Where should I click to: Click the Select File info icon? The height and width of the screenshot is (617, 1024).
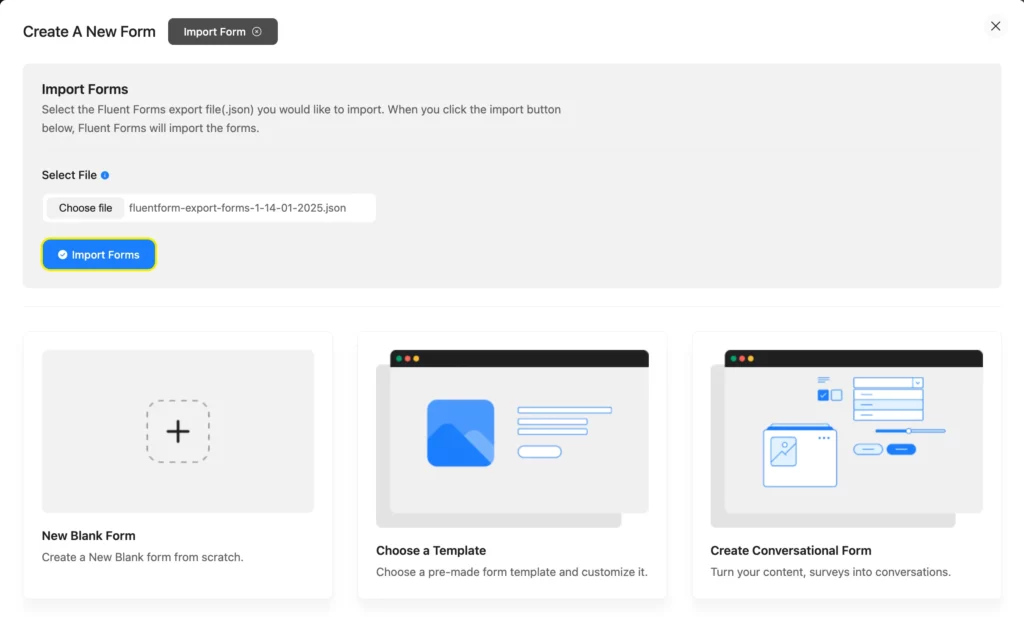105,175
